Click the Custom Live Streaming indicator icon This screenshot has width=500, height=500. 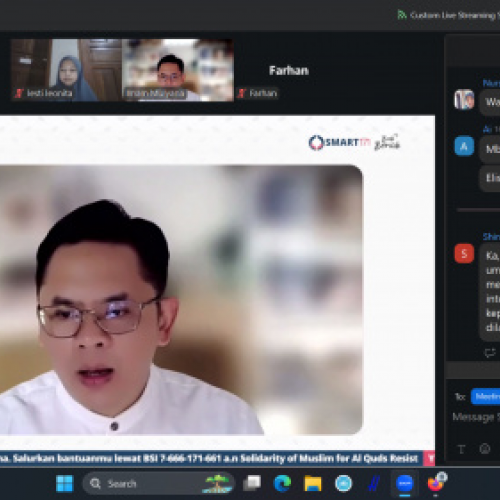coord(402,15)
